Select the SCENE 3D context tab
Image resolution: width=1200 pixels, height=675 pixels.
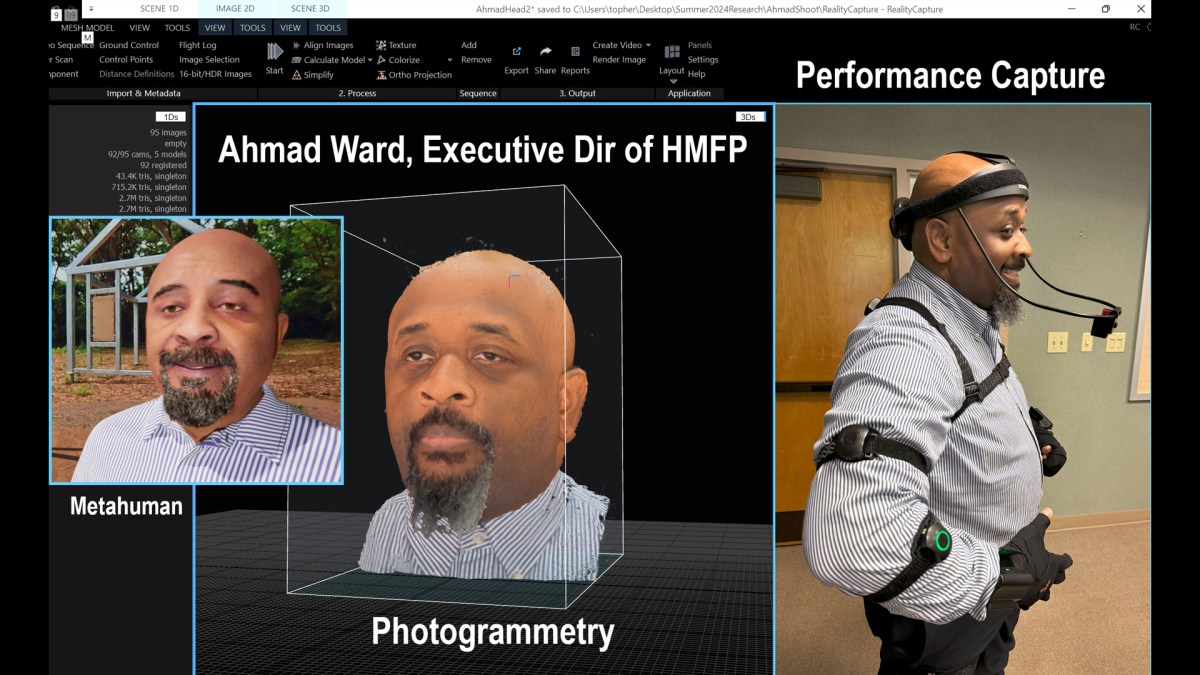[x=310, y=9]
